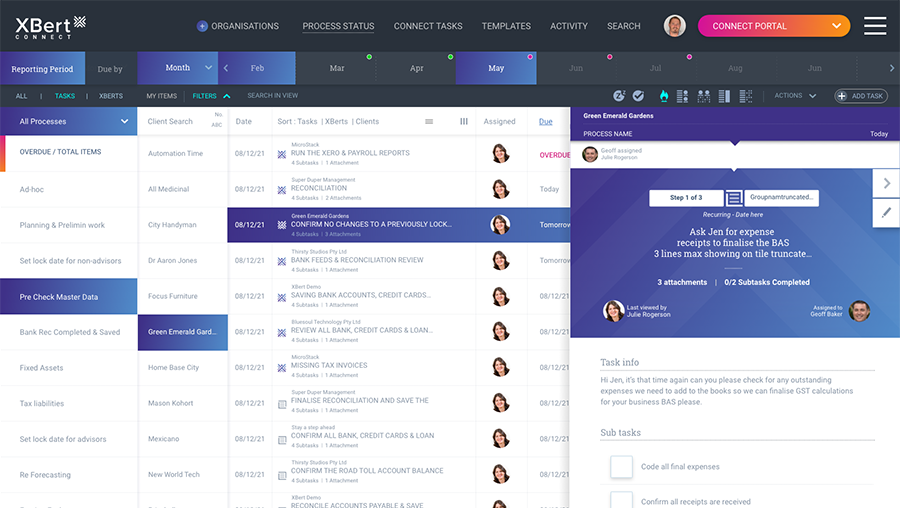Select the Feb month
Screen dimensions: 900x508
pos(257,68)
